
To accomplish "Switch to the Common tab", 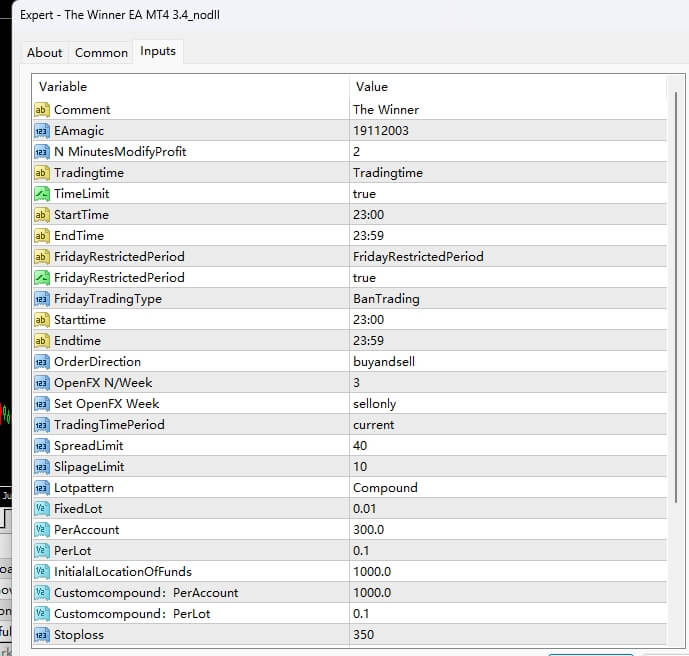I will click(102, 53).
